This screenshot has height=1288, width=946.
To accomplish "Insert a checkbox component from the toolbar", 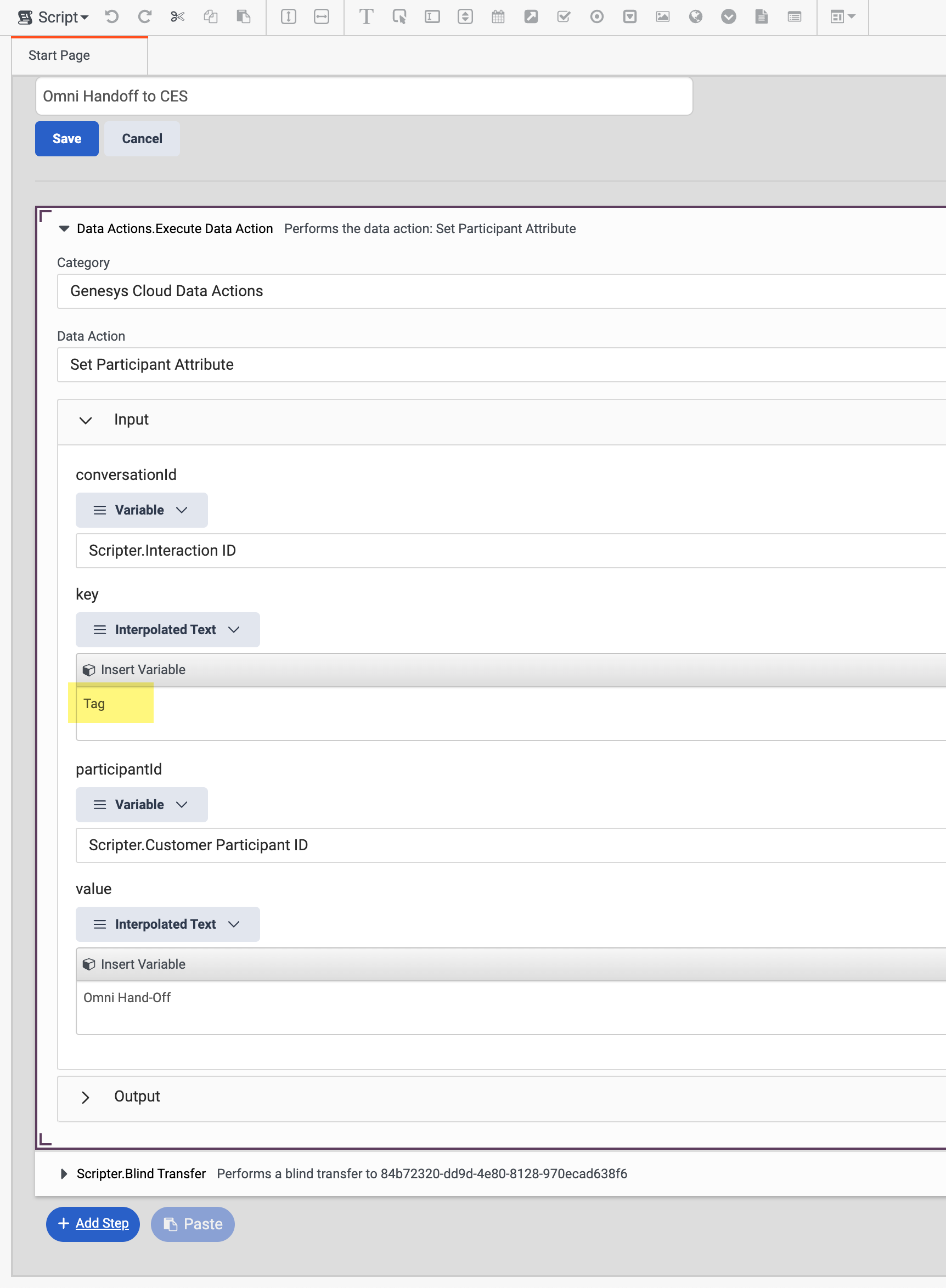I will [564, 16].
